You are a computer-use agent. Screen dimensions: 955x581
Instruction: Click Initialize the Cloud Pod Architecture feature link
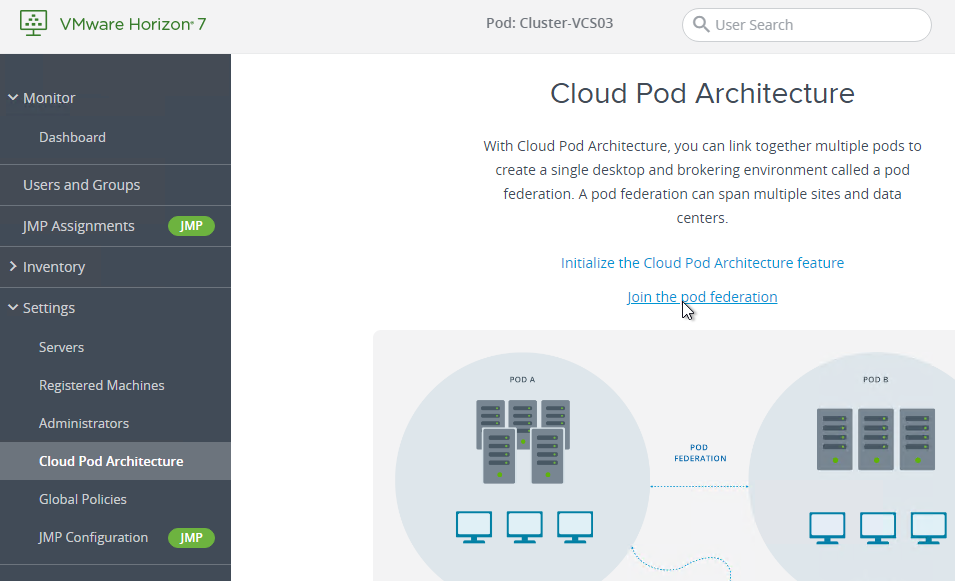(702, 262)
